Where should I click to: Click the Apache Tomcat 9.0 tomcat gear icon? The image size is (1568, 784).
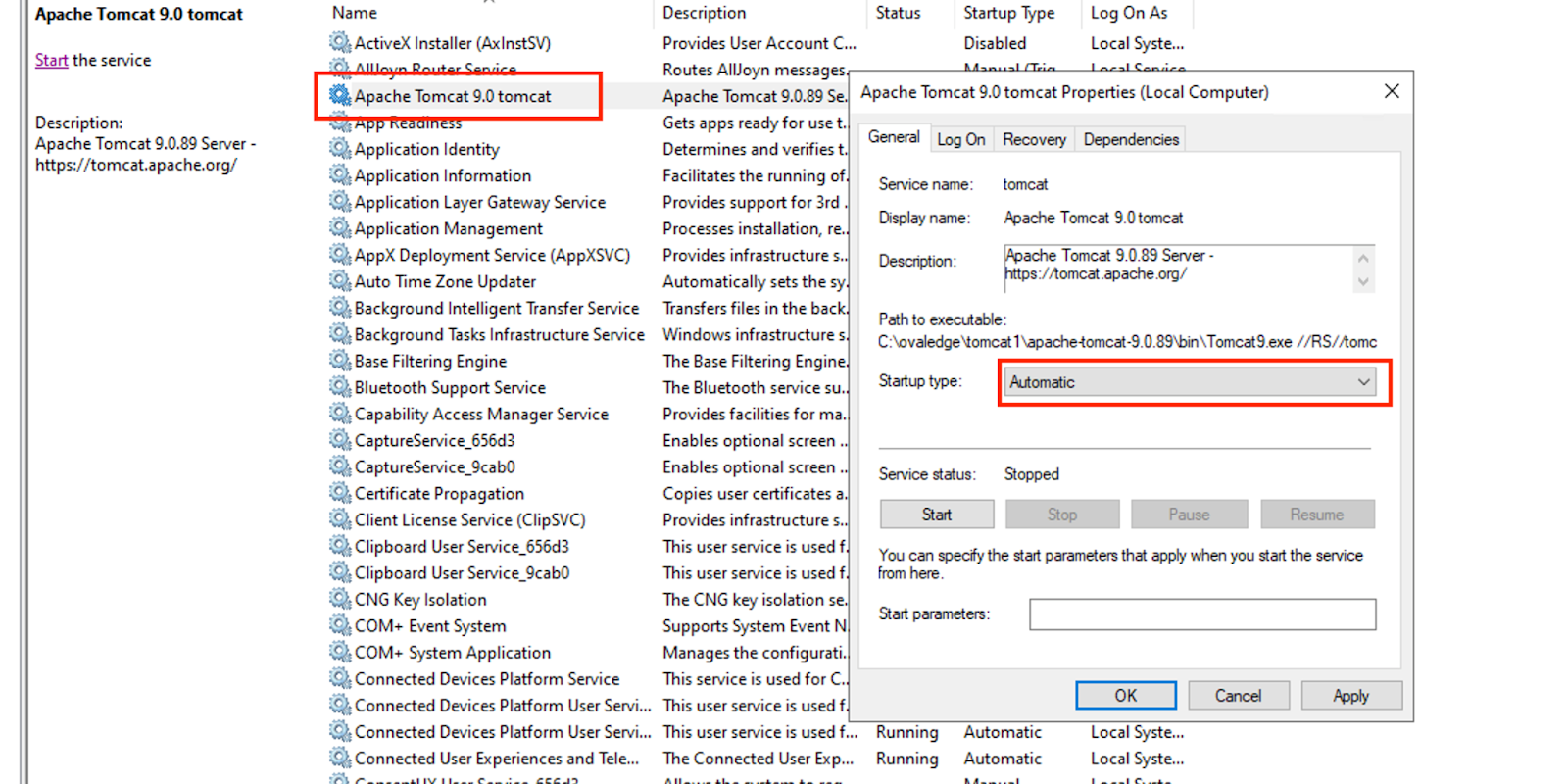(x=340, y=95)
